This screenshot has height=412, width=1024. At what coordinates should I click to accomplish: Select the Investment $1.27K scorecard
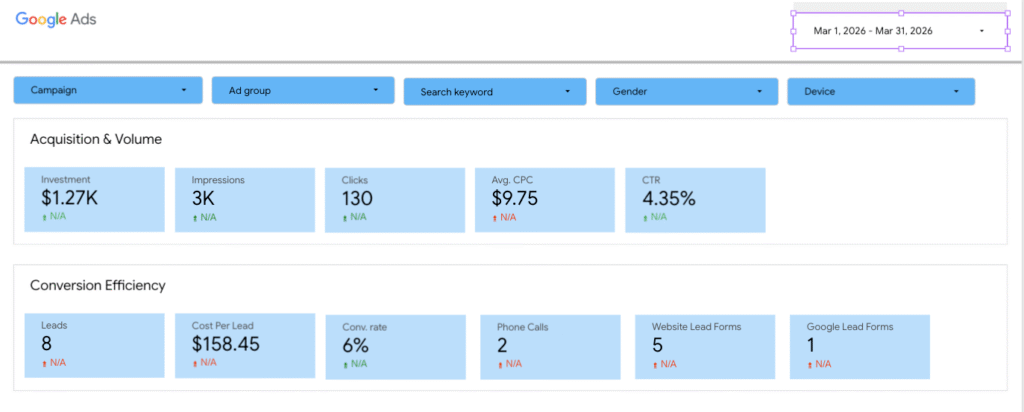pos(95,199)
